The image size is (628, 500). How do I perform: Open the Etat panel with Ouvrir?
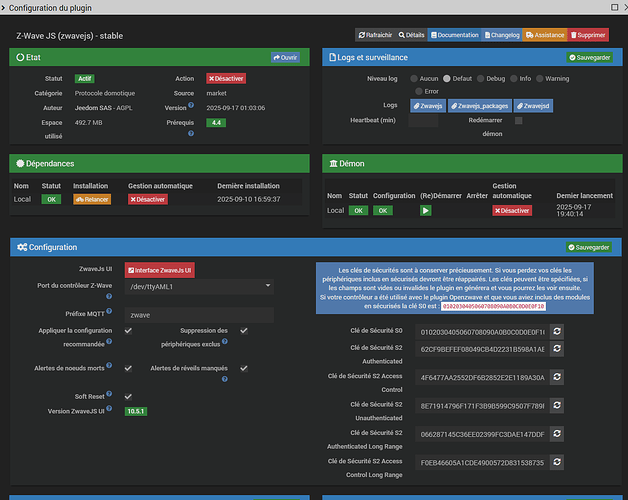coord(285,58)
